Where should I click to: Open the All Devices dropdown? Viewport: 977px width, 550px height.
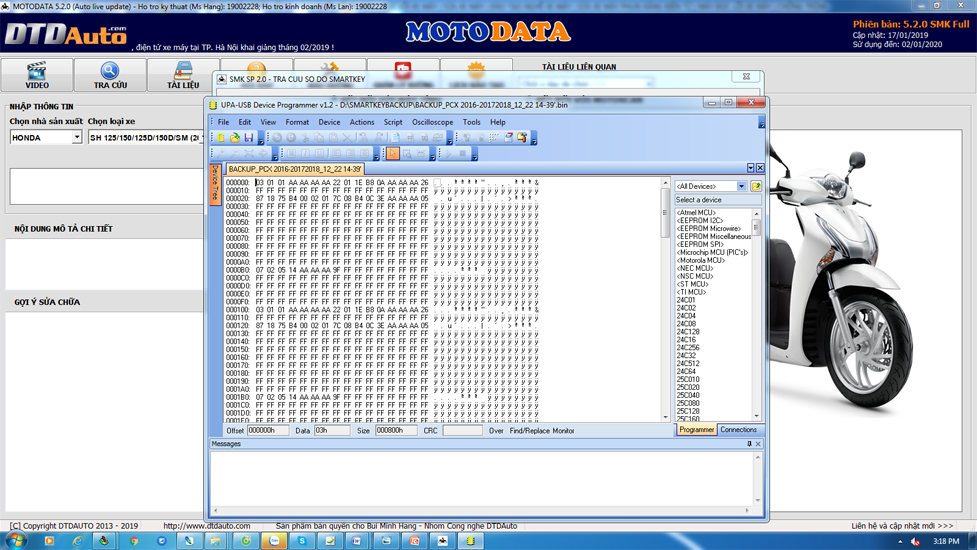741,186
